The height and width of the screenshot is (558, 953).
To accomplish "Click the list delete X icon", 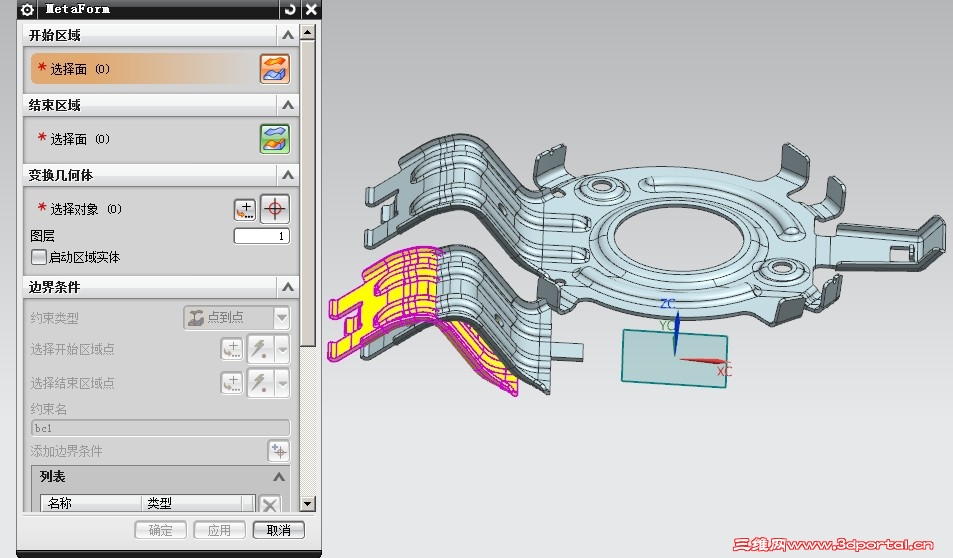I will coord(270,504).
